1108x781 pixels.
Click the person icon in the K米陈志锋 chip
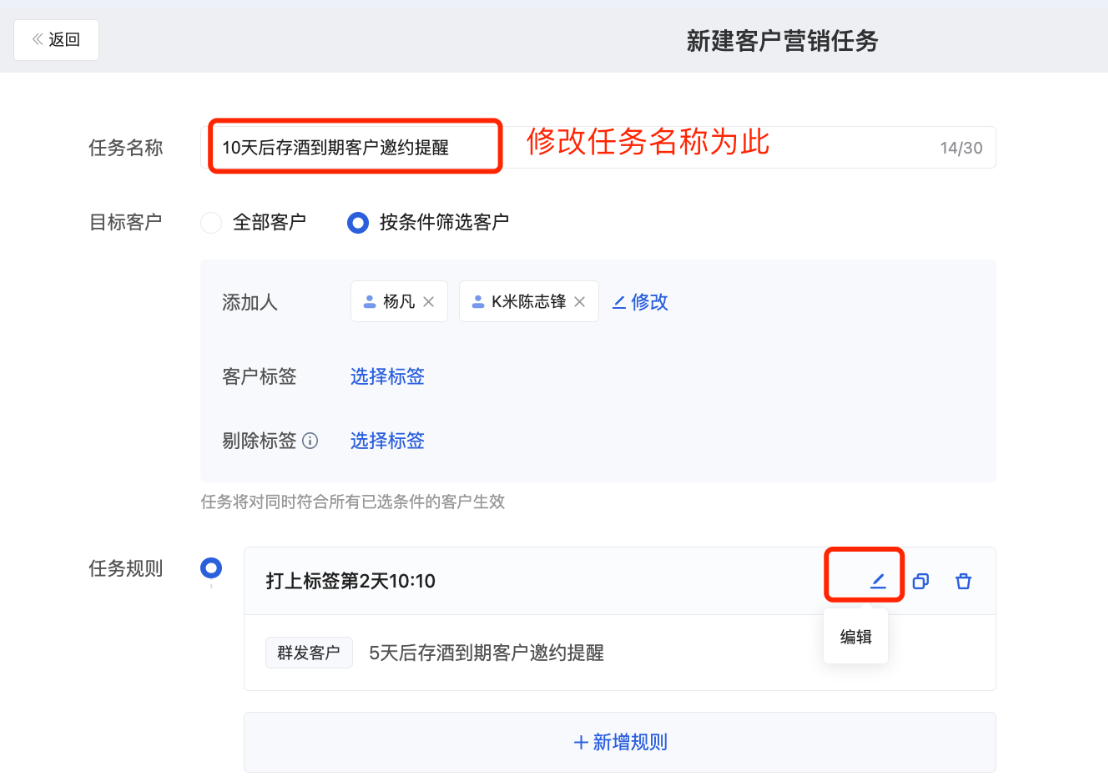click(x=478, y=302)
